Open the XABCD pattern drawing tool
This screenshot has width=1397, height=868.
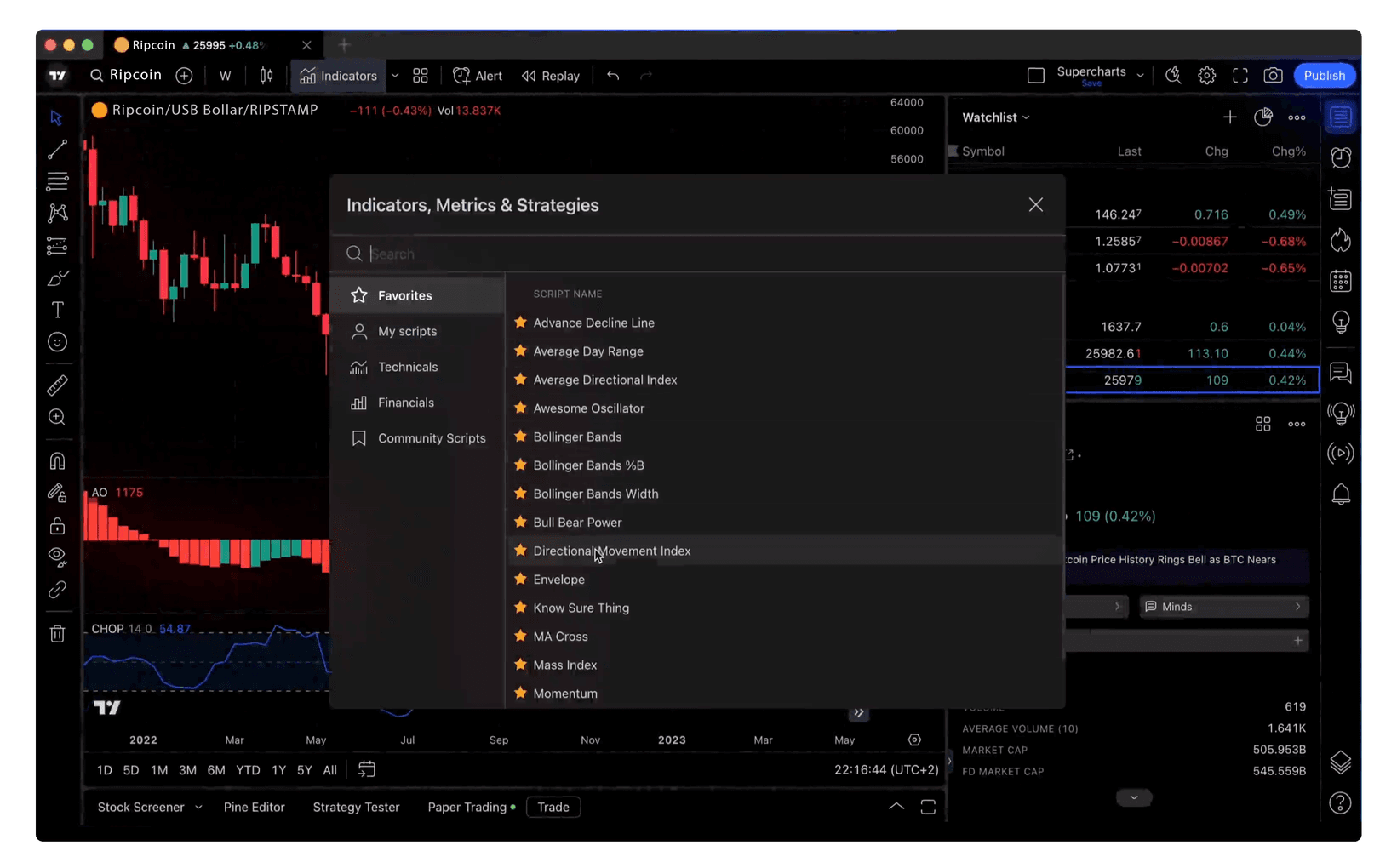pos(57,214)
